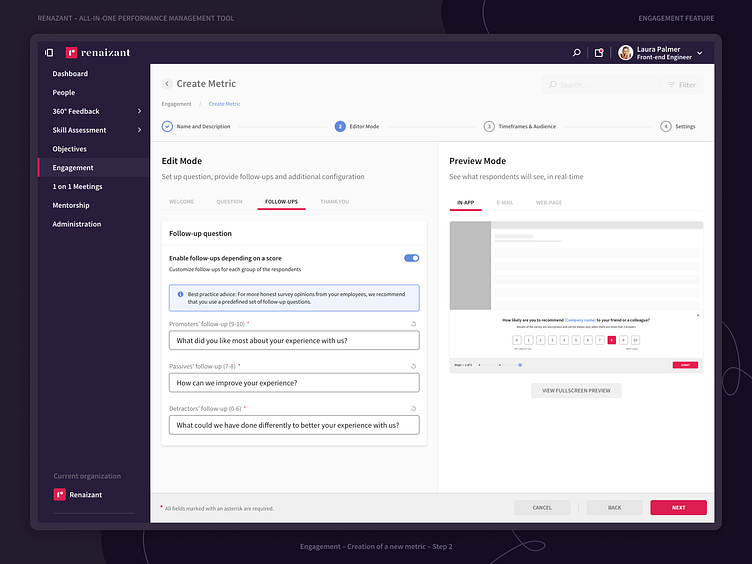Open the notifications icon beside the user avatar

click(599, 53)
